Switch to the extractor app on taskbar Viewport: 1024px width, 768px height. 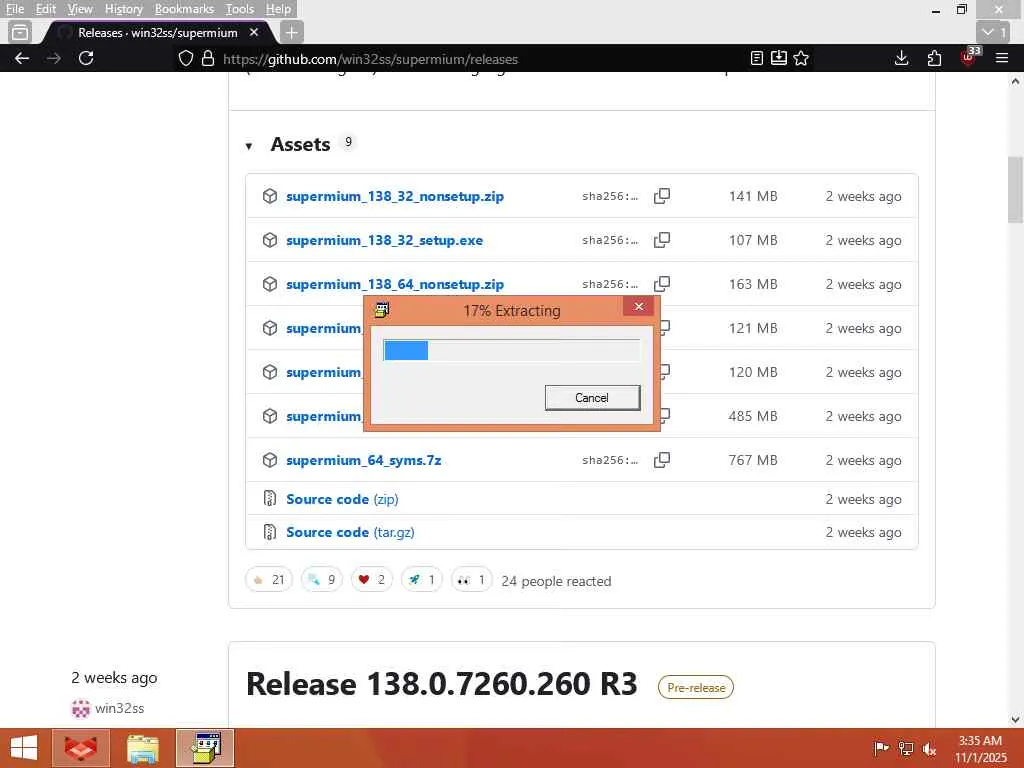click(205, 748)
